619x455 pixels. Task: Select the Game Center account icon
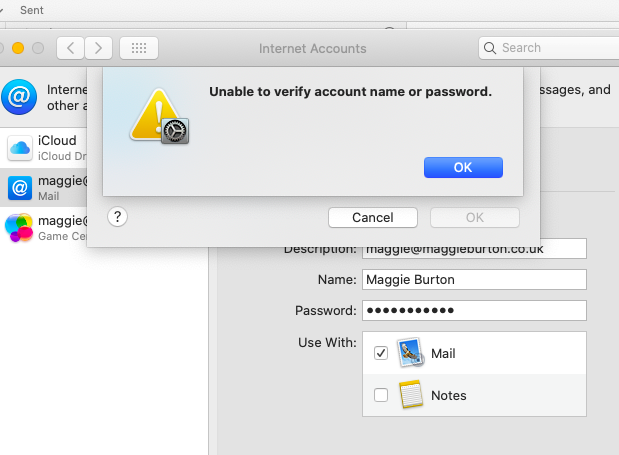pos(20,227)
